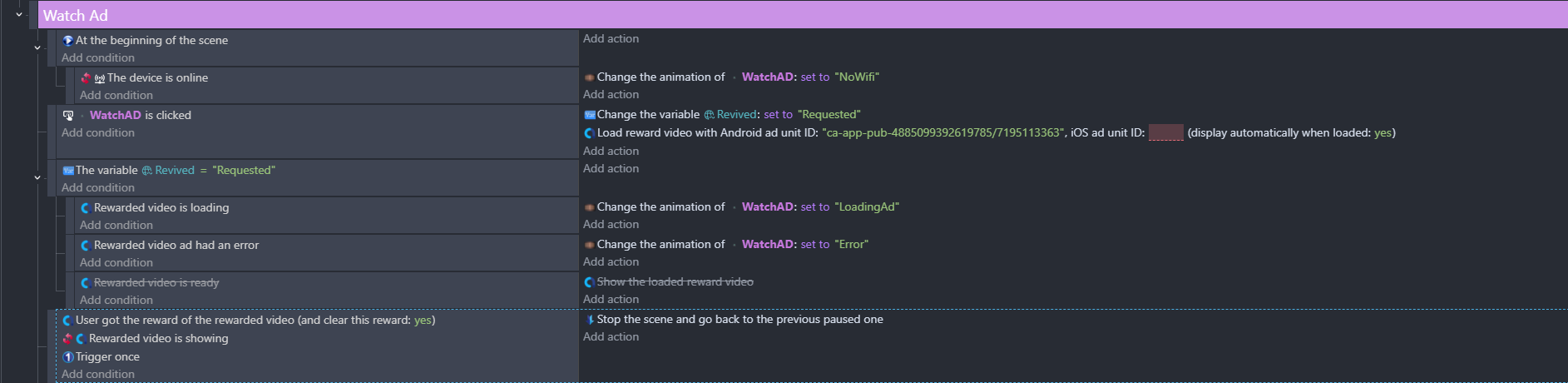The width and height of the screenshot is (1568, 383).
Task: Click the inverted marker on 'Rewarded video is showing'
Action: 67,339
